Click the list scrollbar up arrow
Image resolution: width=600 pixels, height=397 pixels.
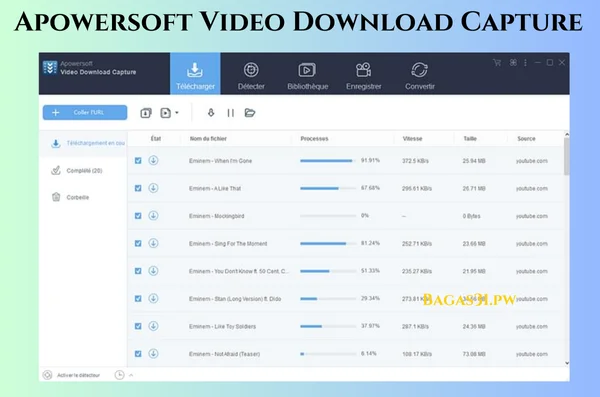pos(567,135)
